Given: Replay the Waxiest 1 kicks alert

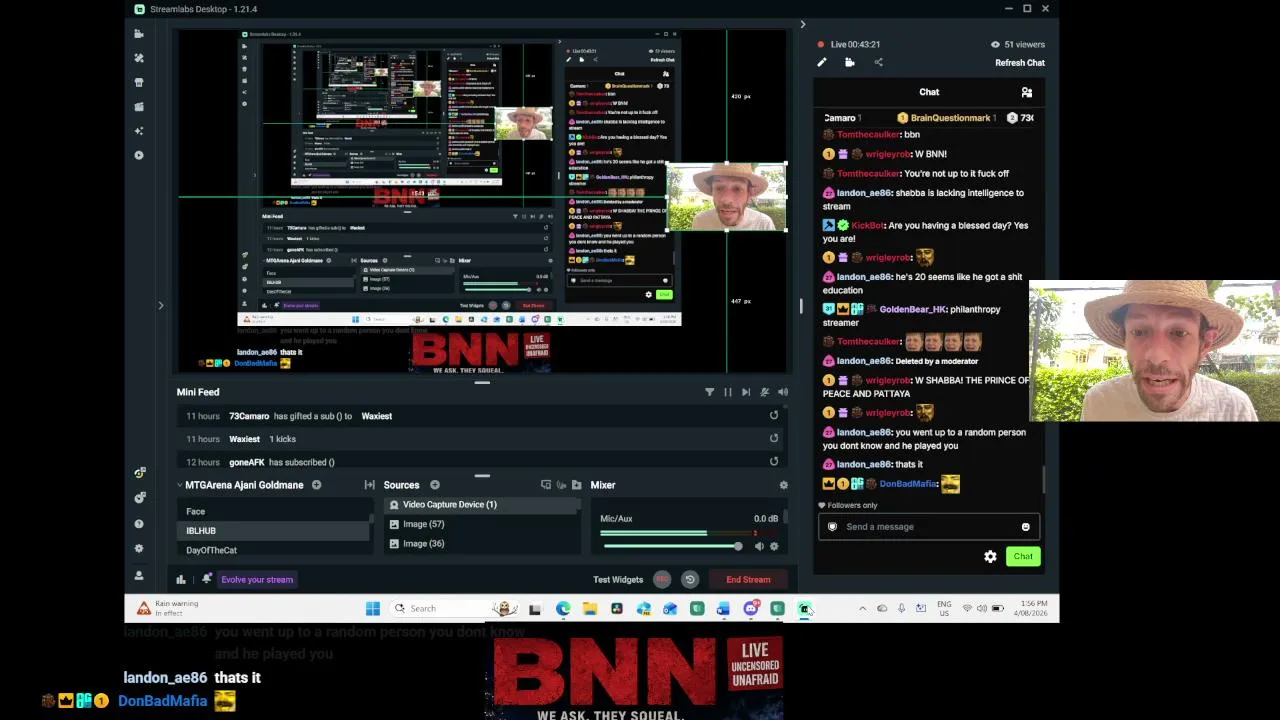Looking at the screenshot, I should pos(774,438).
